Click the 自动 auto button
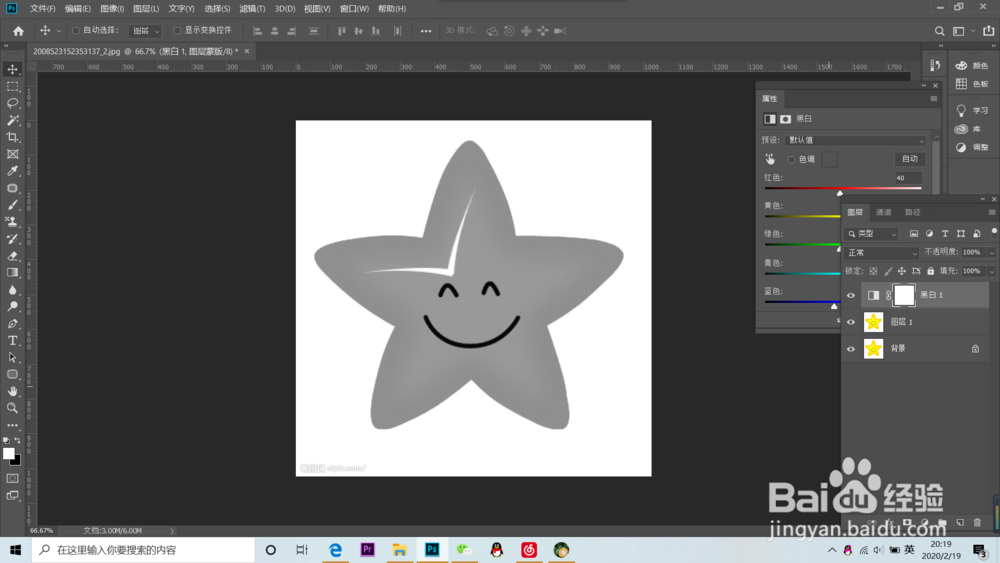The image size is (1000, 563). [x=909, y=159]
